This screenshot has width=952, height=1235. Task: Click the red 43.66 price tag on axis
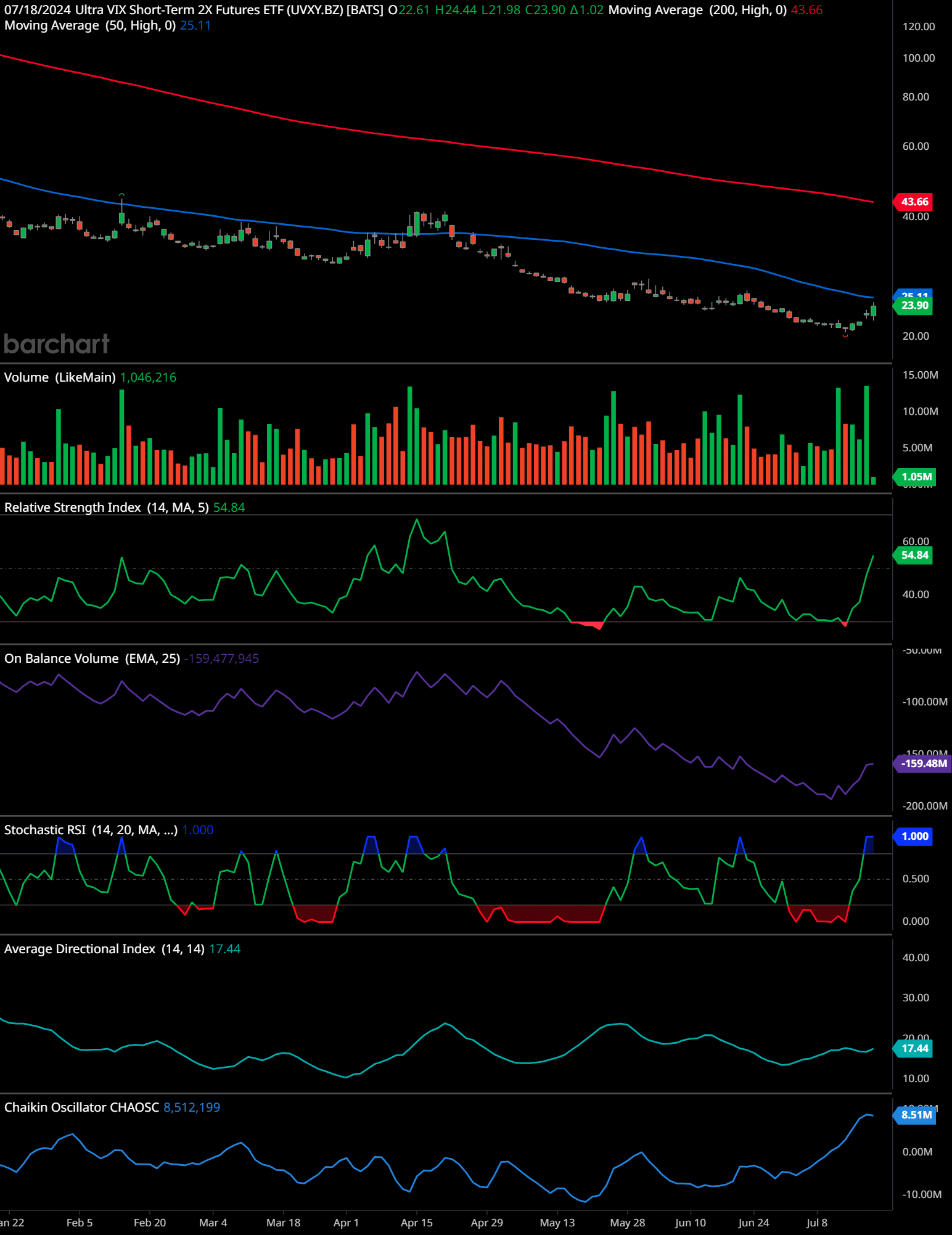click(914, 202)
